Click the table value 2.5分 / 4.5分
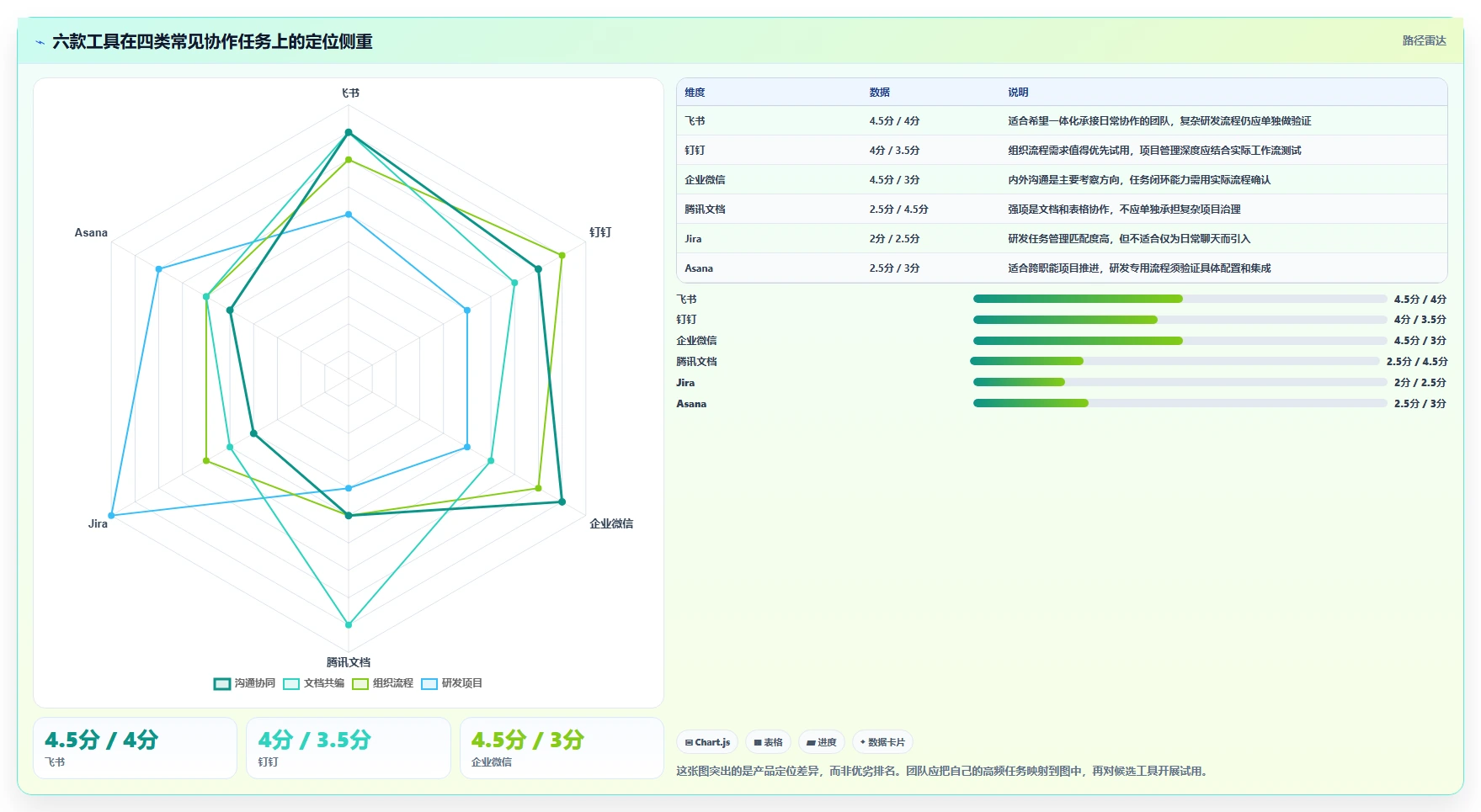1481x812 pixels. pyautogui.click(x=898, y=209)
